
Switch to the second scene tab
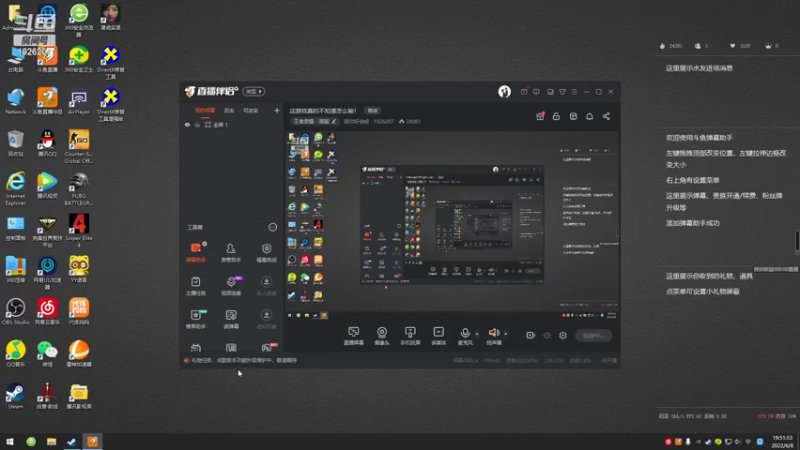tap(229, 110)
